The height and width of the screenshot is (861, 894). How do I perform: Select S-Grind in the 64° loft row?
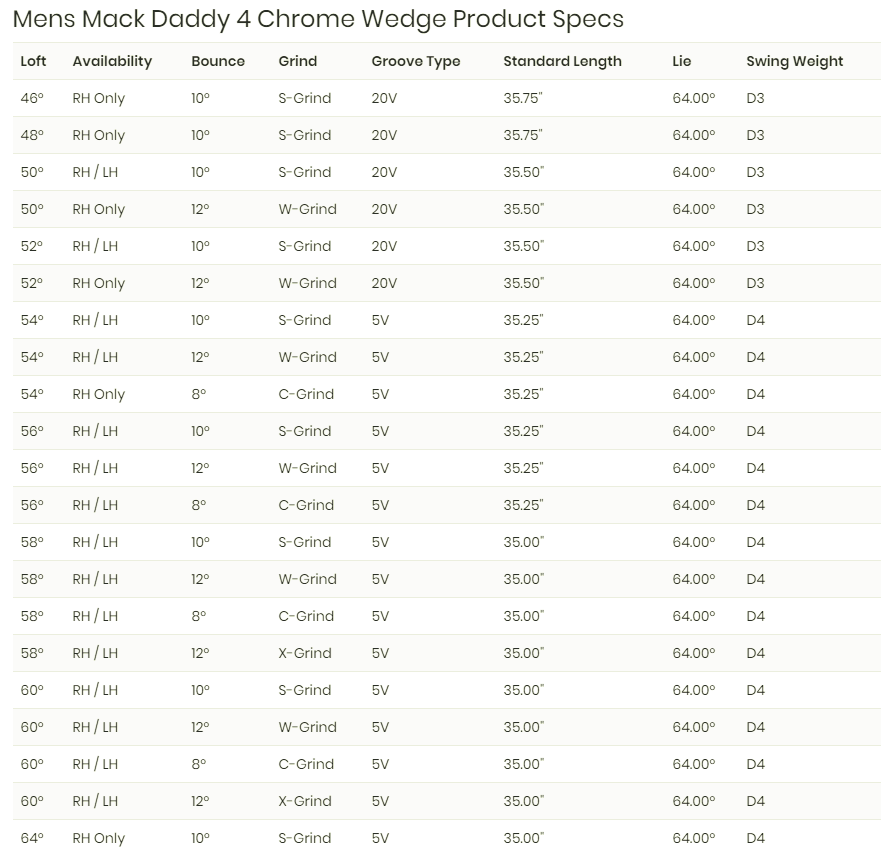coord(304,838)
